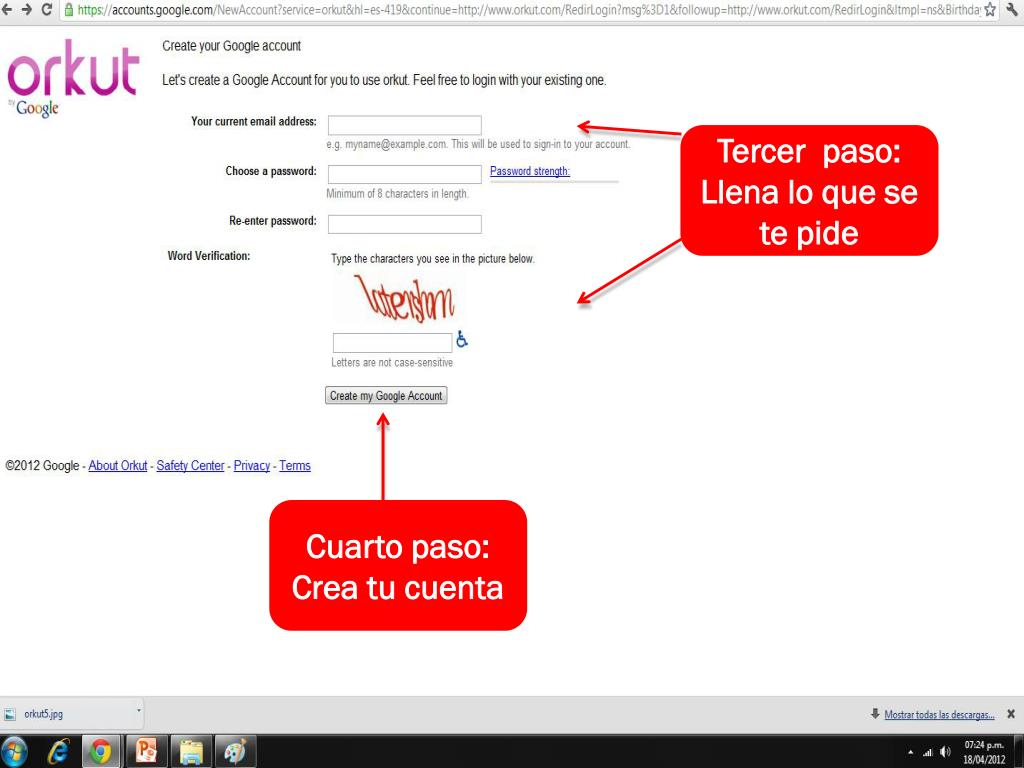Open the Windows Start button

14,752
